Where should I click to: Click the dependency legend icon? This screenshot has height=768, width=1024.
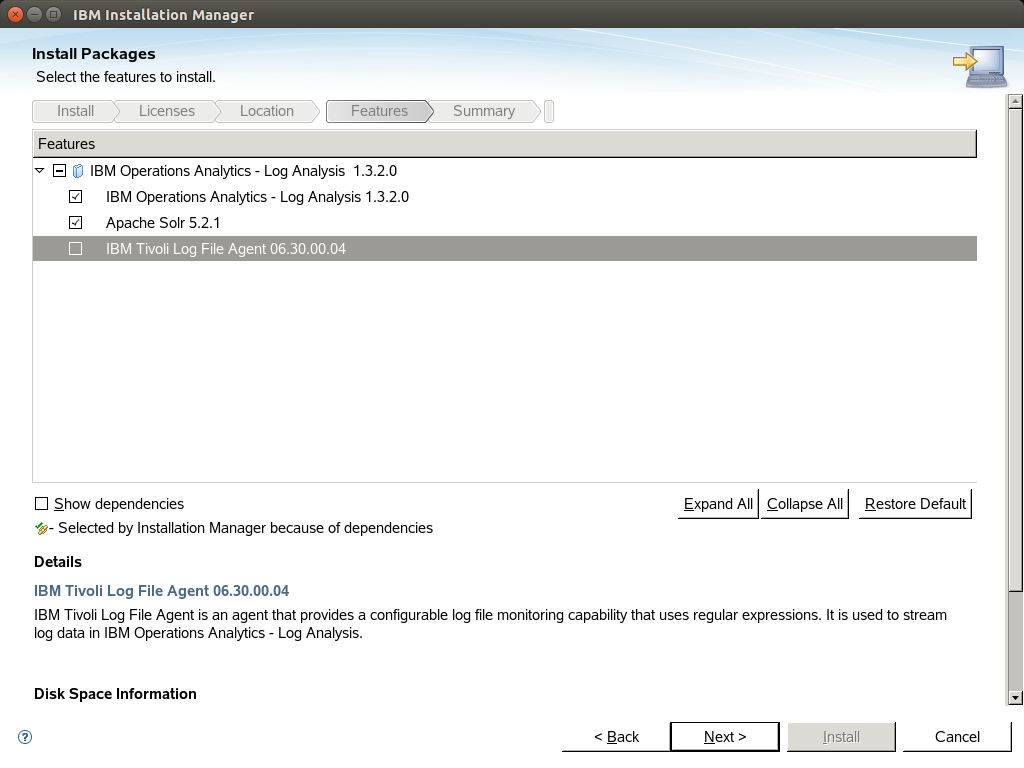(x=42, y=528)
